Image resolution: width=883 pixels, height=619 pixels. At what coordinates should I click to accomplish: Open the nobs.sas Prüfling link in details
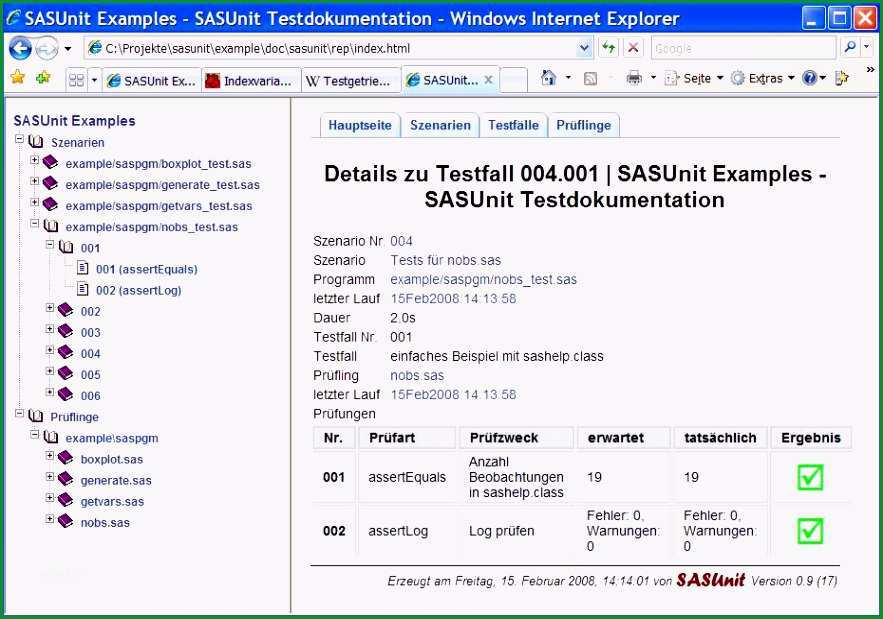(417, 375)
